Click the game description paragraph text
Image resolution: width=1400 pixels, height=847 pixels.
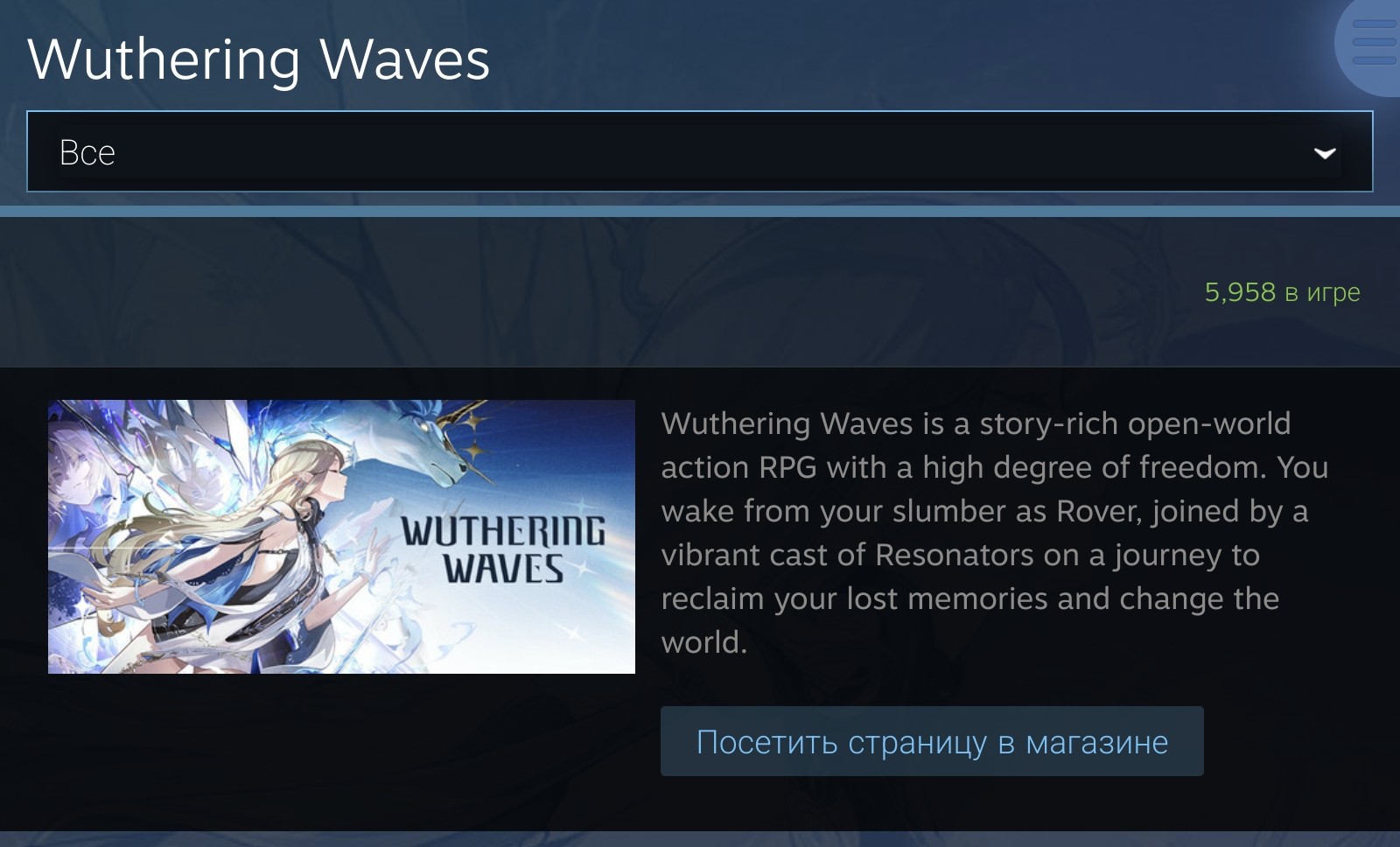click(x=995, y=533)
